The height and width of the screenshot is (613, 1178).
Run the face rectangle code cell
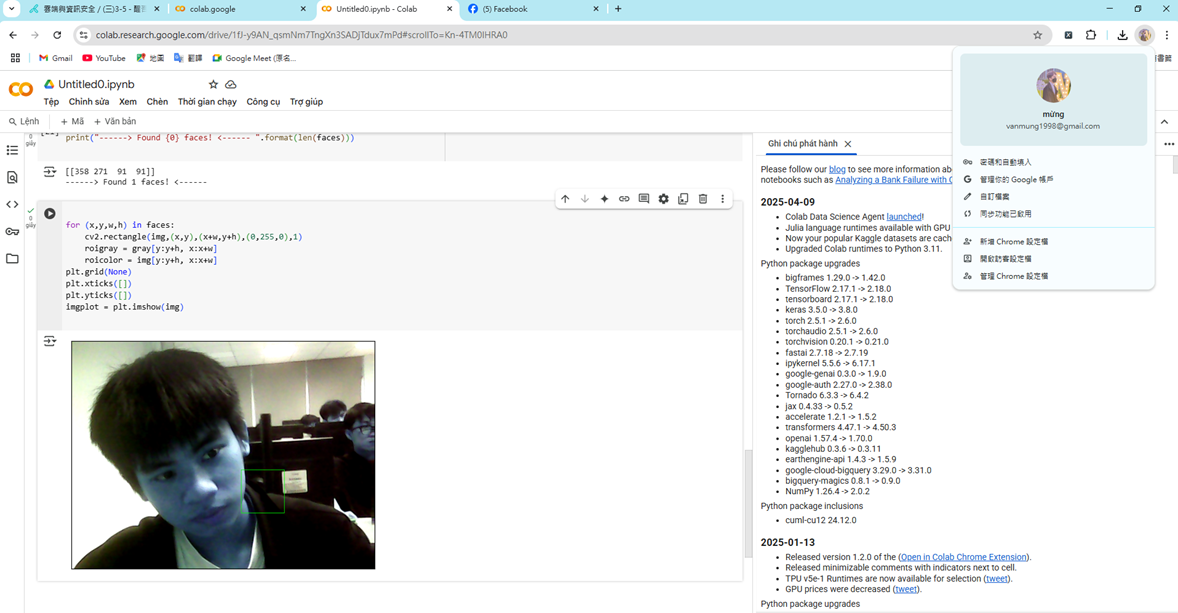pyautogui.click(x=50, y=214)
